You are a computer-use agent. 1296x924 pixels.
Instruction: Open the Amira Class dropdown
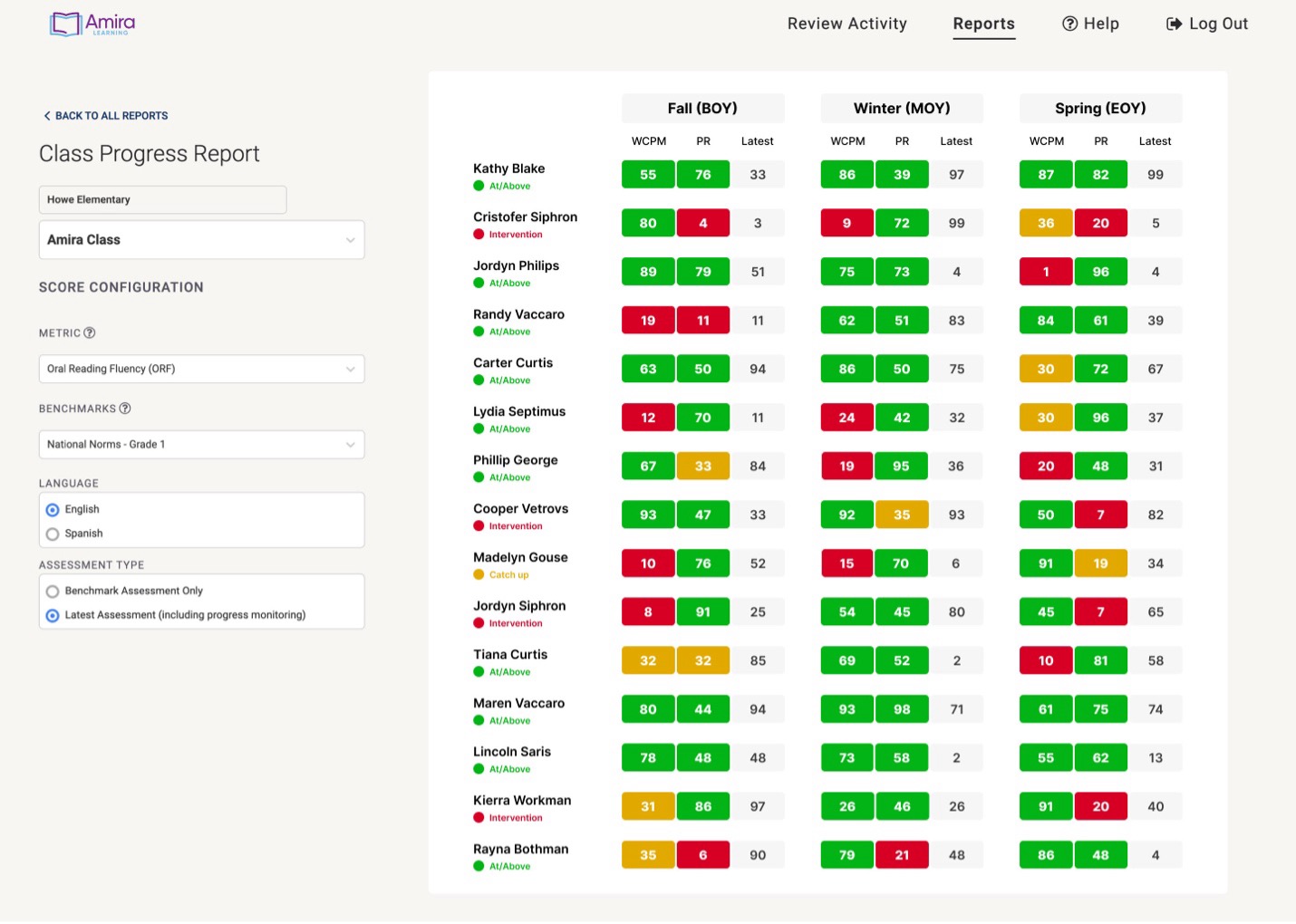[202, 240]
